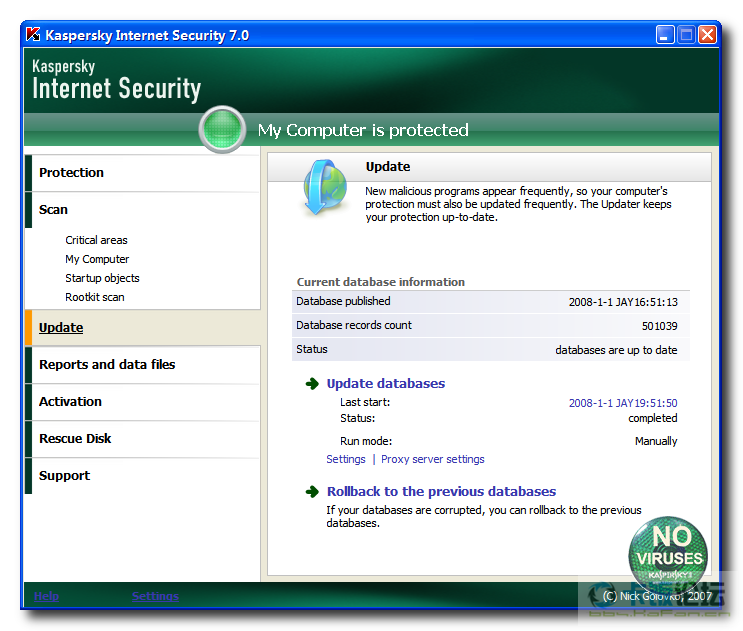The height and width of the screenshot is (631, 743).
Task: Open Settings link in bottom bar
Action: click(155, 596)
